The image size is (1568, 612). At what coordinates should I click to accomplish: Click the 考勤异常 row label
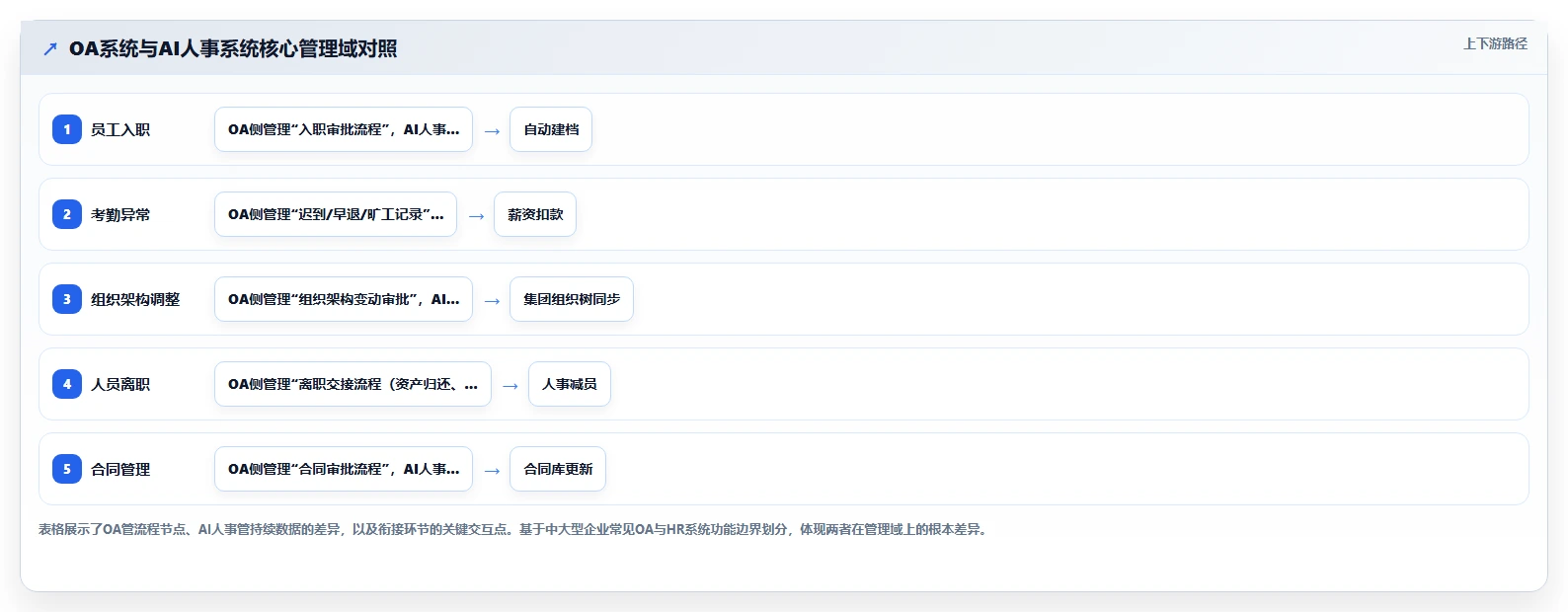click(120, 214)
